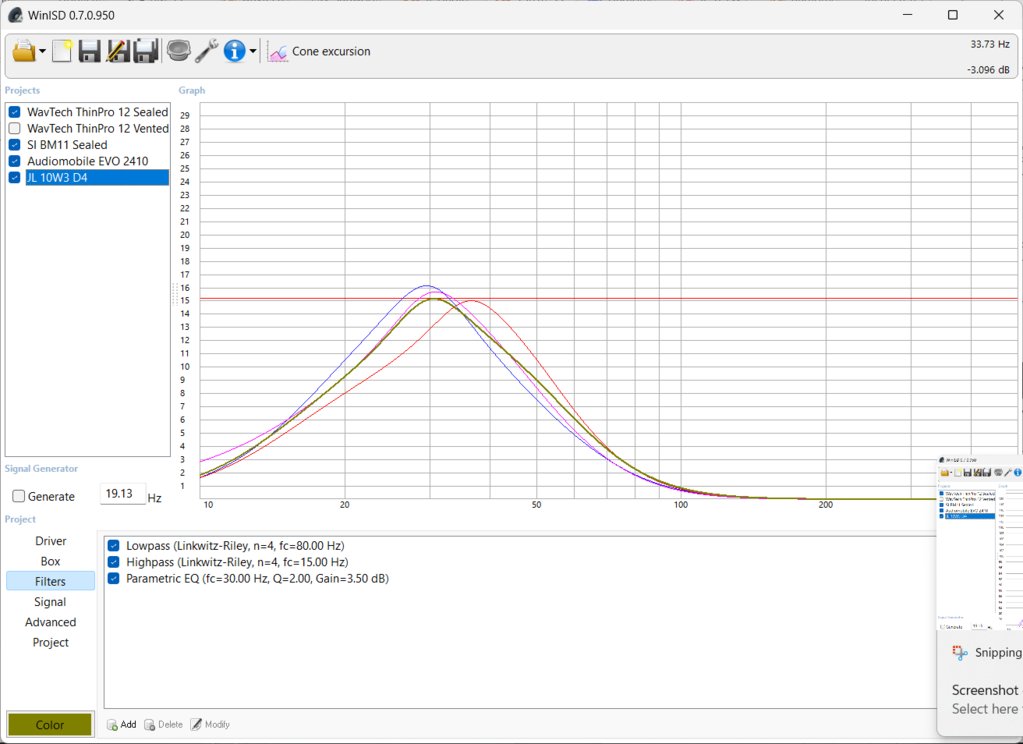Select the Audiomobile EVO 2410 project name
Viewport: 1023px width, 744px height.
tap(87, 161)
